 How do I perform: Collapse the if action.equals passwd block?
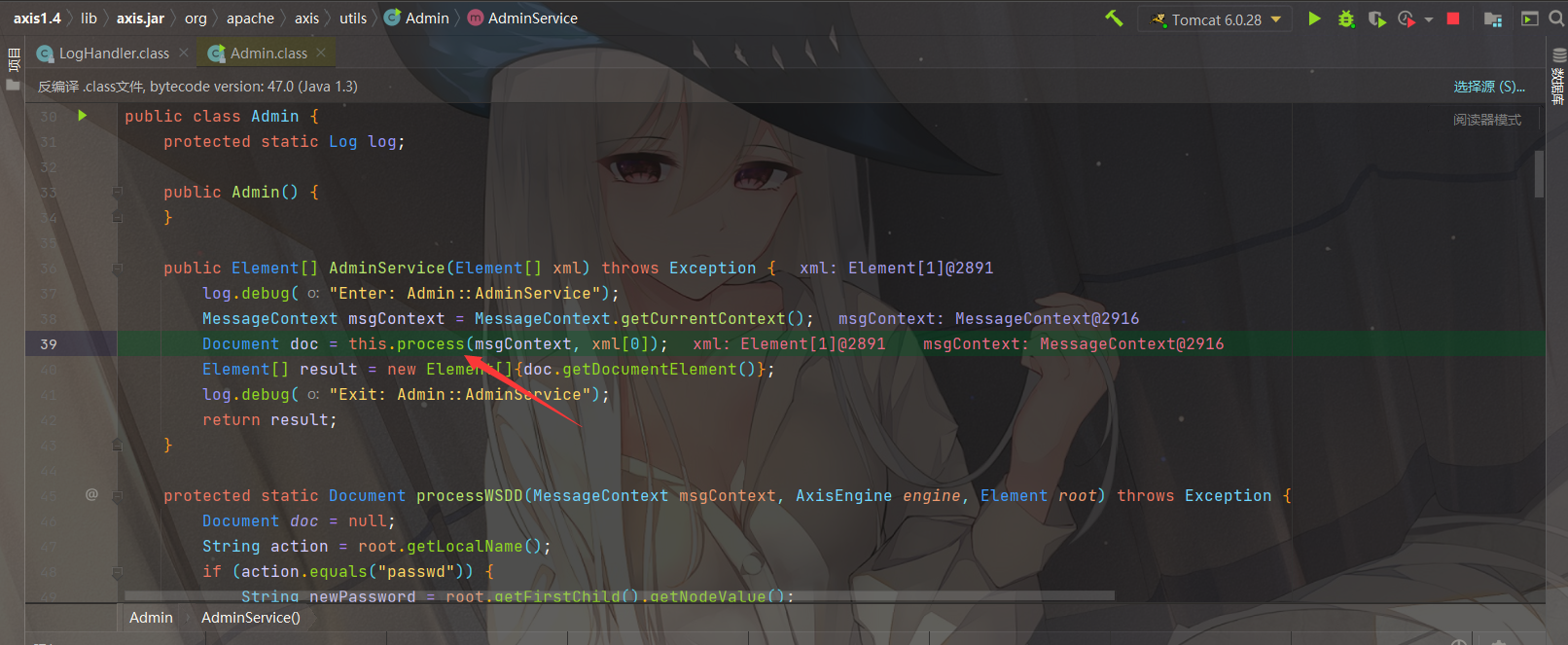pos(117,571)
